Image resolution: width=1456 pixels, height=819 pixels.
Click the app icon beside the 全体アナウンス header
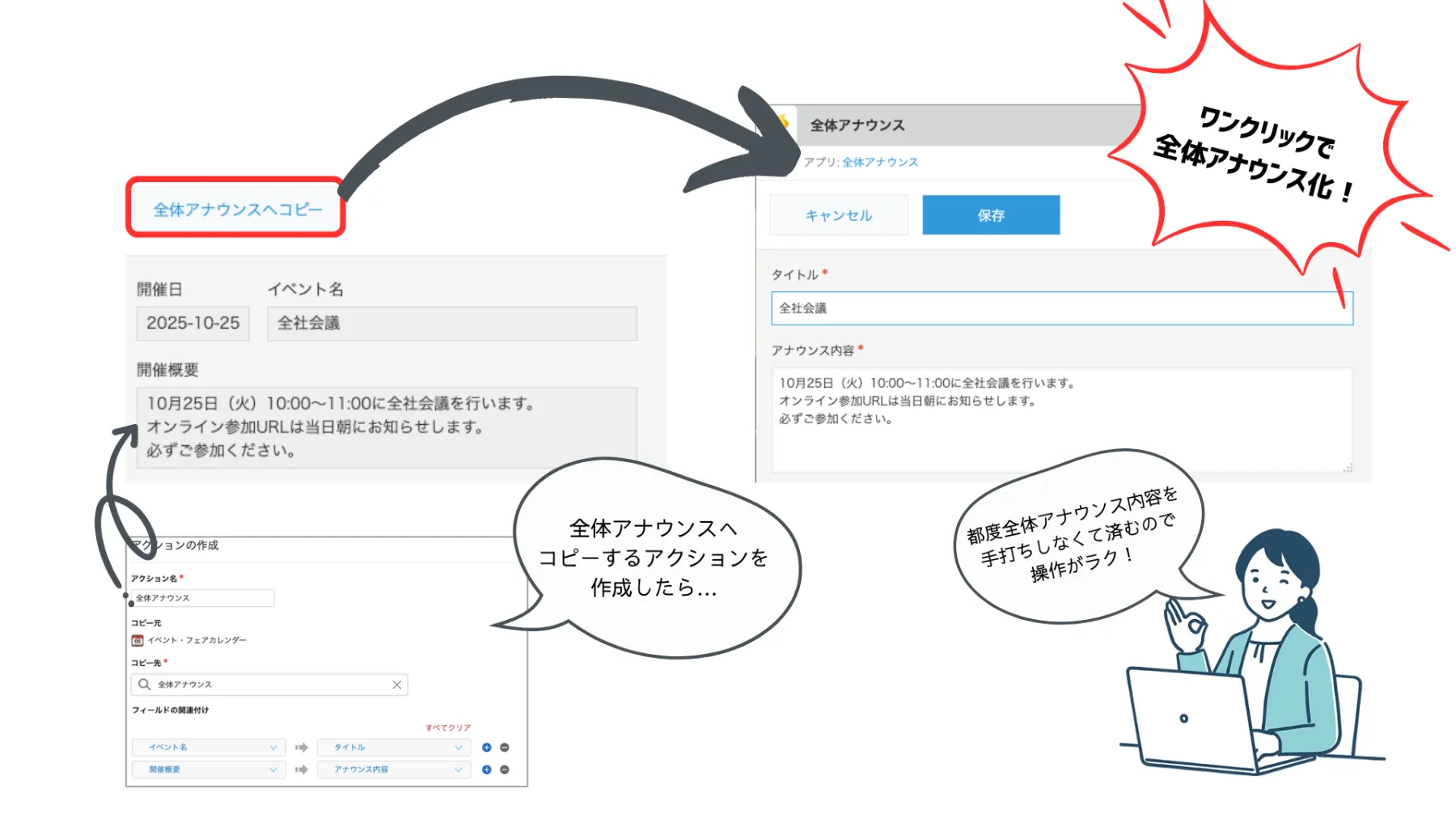tap(784, 121)
